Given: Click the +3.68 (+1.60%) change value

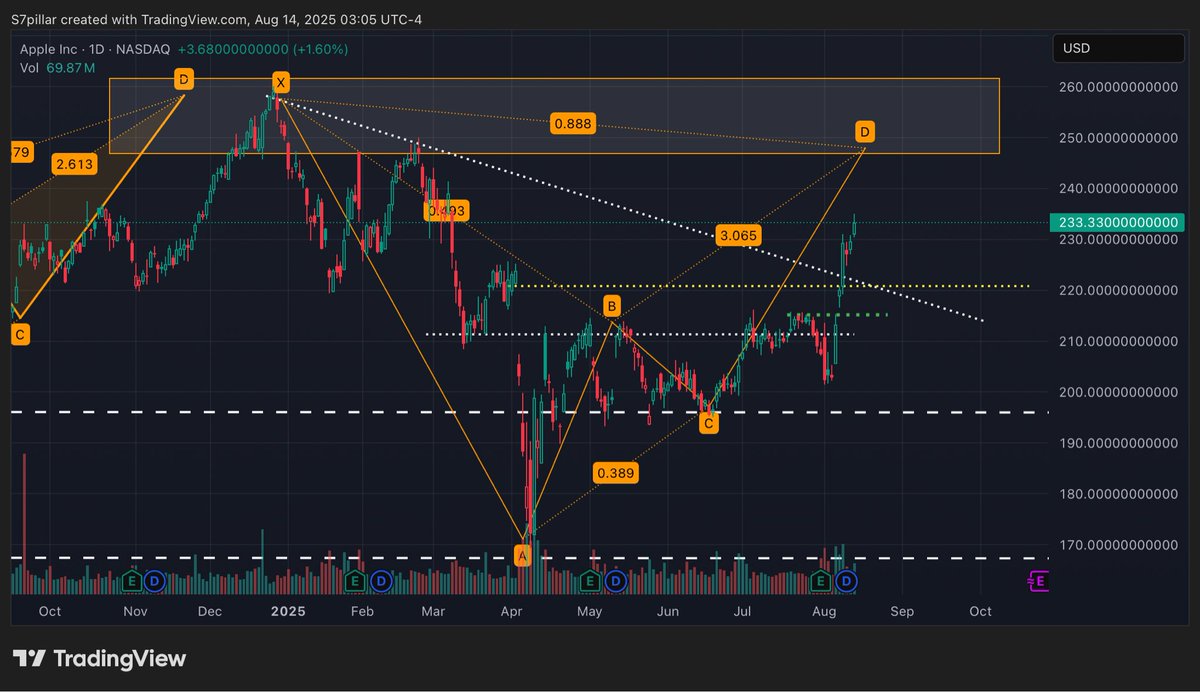Looking at the screenshot, I should 263,49.
